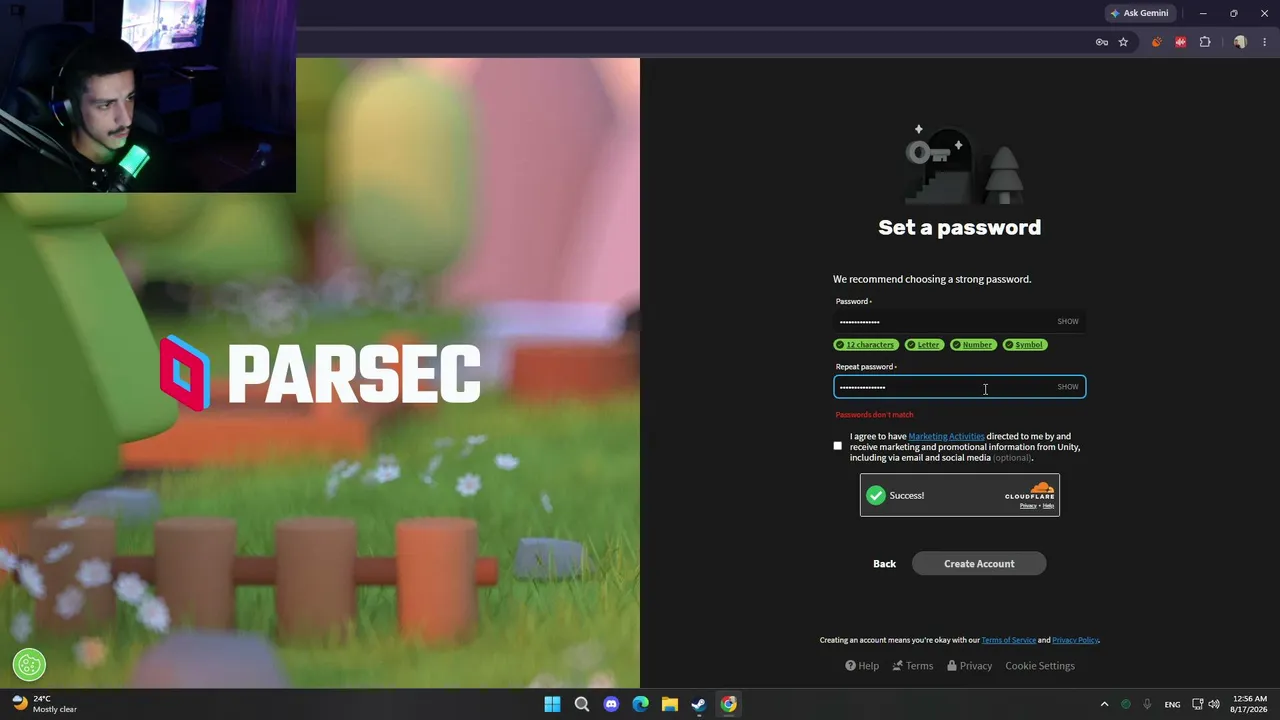
Task: Click the Symbol requirement chip
Action: pos(1024,345)
